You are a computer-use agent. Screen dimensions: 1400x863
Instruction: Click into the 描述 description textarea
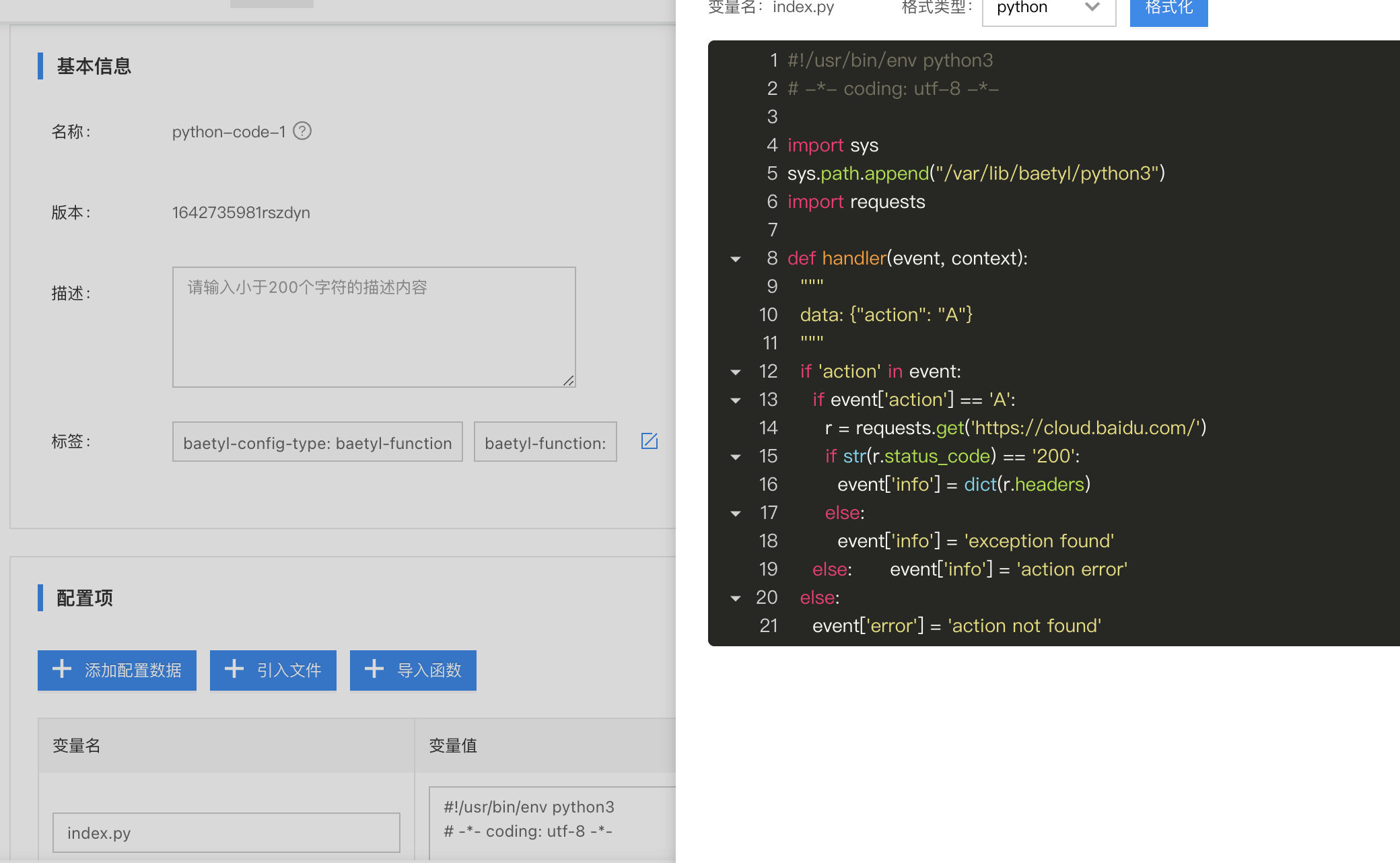point(374,327)
